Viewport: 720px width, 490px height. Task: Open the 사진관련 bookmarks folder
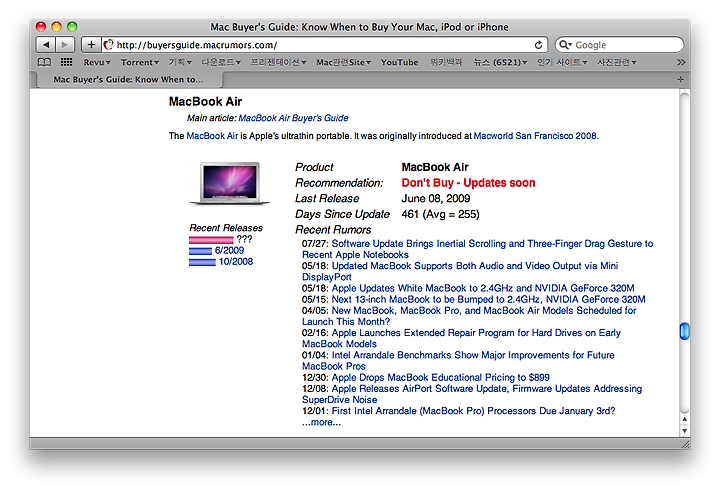click(x=617, y=62)
